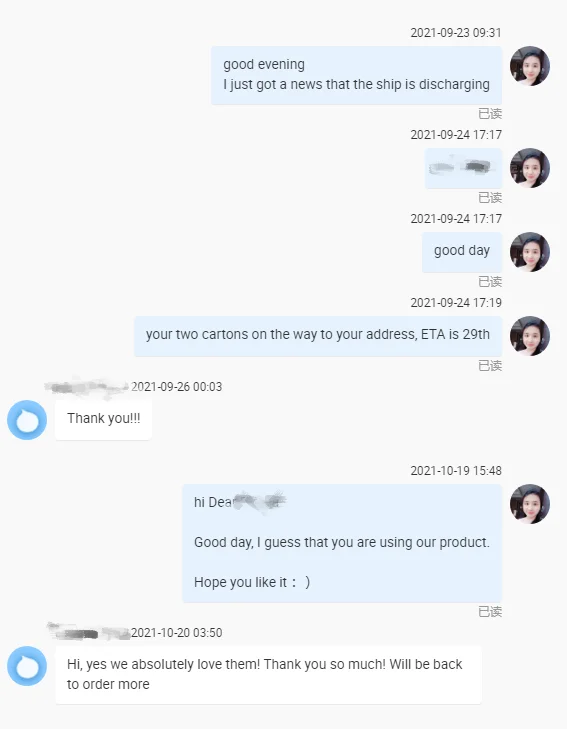Click the 2021-10-19 15:48 timestamp
Screen dimensions: 567x729
(x=456, y=471)
